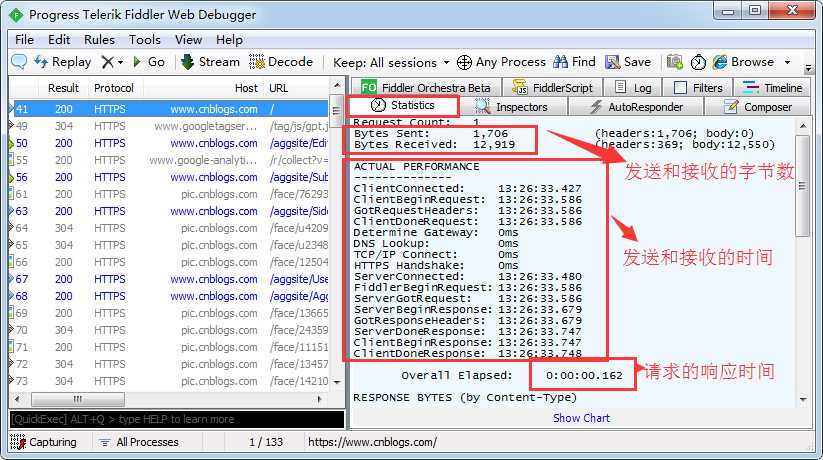This screenshot has height=460, width=823.
Task: Open the Rules menu
Action: [99, 40]
